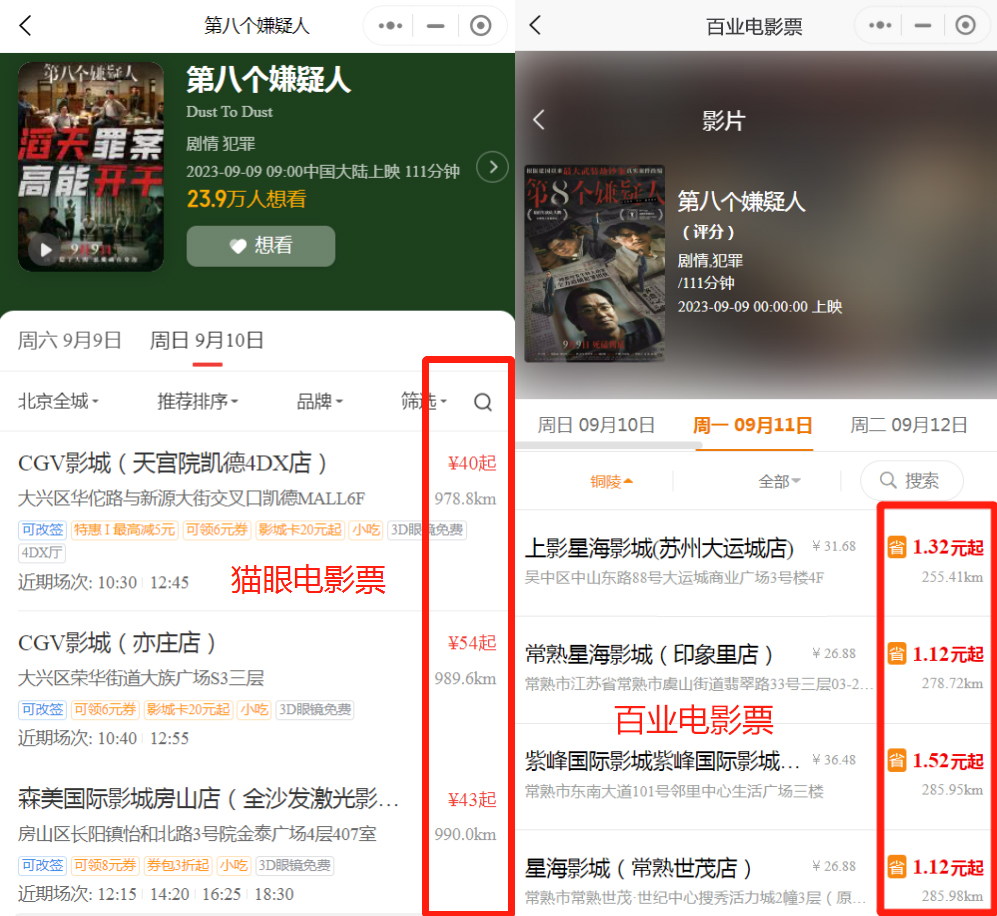The height and width of the screenshot is (916, 997).
Task: Select 周二 09月12日 tab in 百业电影票
Action: coord(909,425)
